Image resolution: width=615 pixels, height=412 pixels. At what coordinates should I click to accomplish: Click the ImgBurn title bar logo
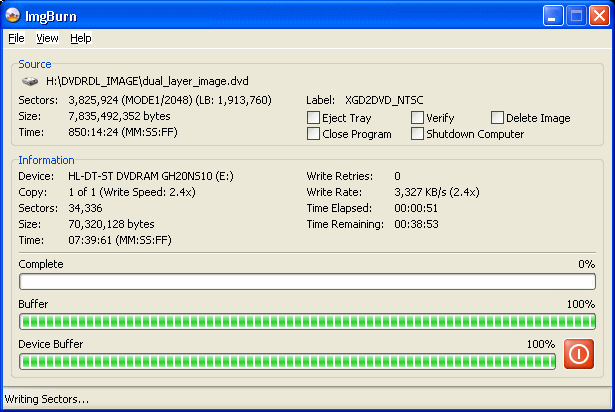(13, 15)
